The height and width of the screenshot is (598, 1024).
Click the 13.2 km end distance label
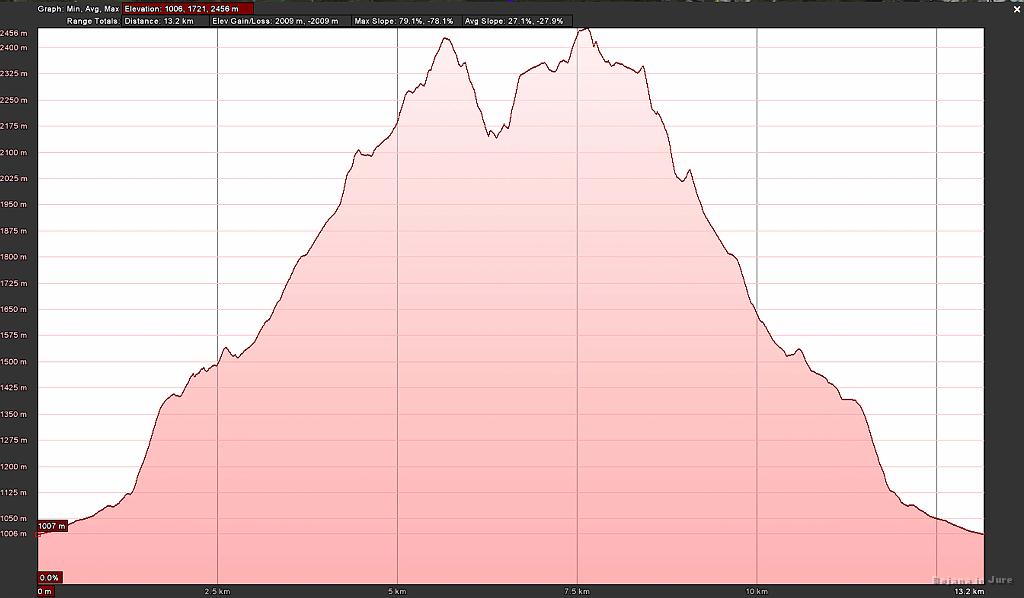tap(970, 591)
